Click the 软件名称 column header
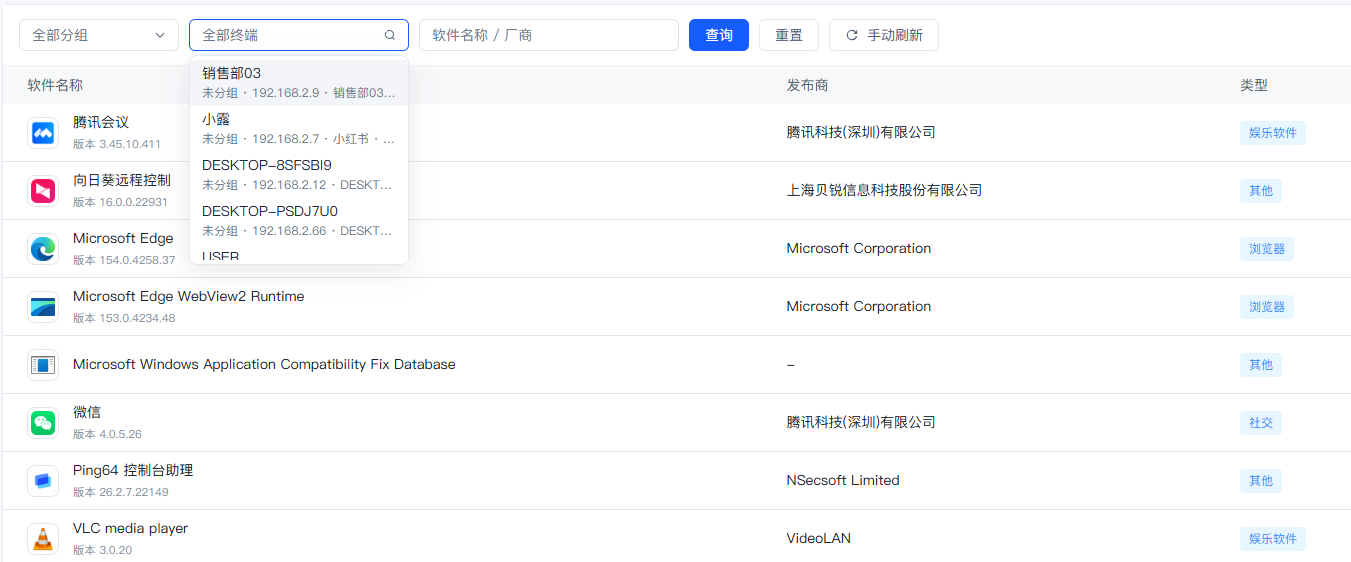This screenshot has height=562, width=1351. click(x=55, y=85)
